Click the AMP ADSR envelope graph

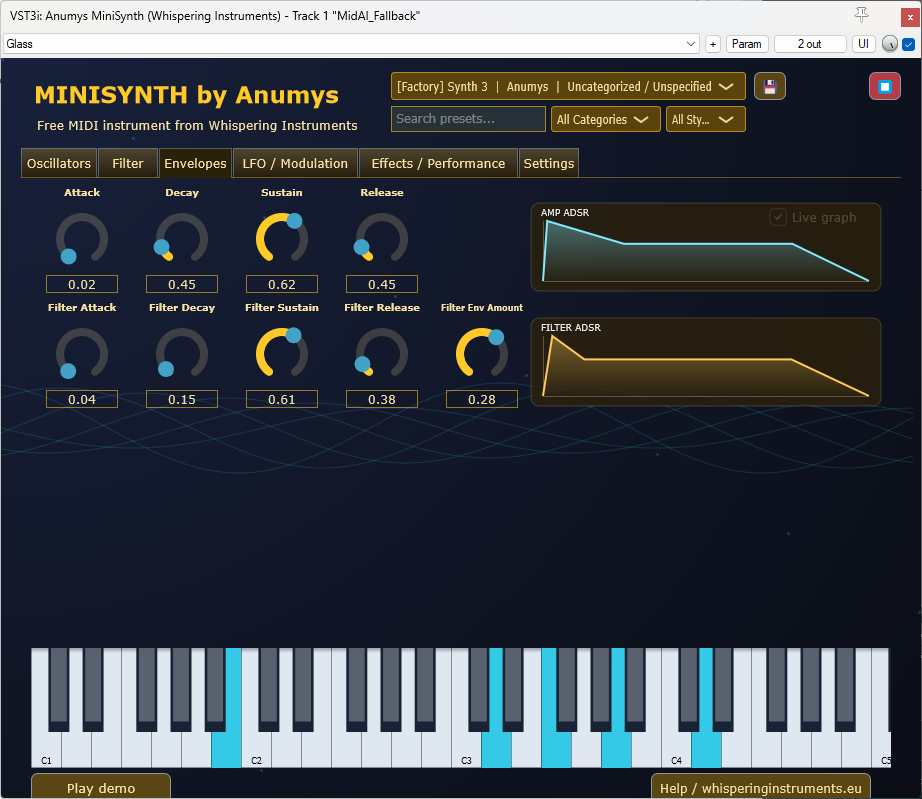tap(706, 247)
